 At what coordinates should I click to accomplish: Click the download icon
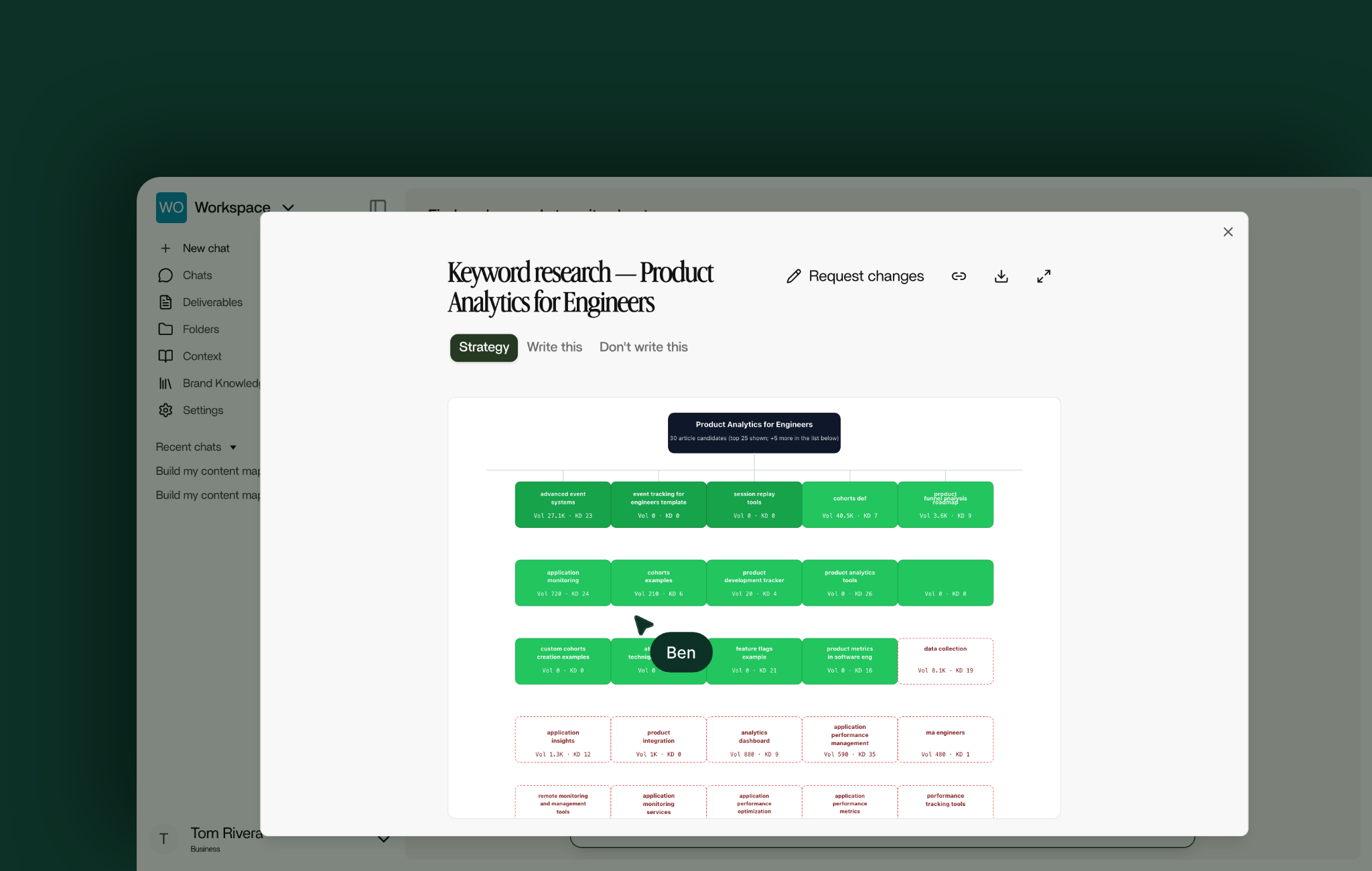pyautogui.click(x=1001, y=276)
